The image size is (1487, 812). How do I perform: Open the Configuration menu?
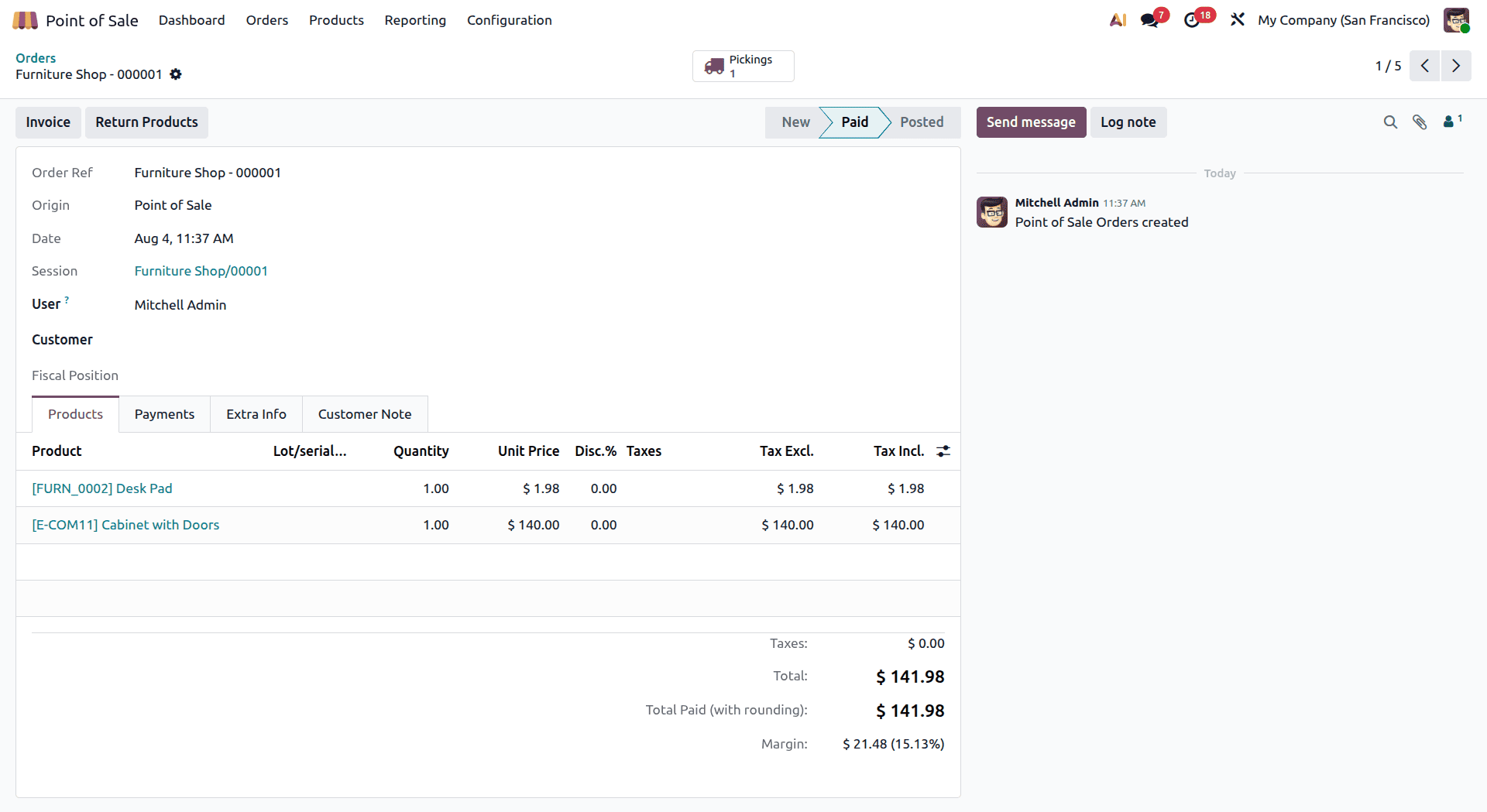click(510, 20)
